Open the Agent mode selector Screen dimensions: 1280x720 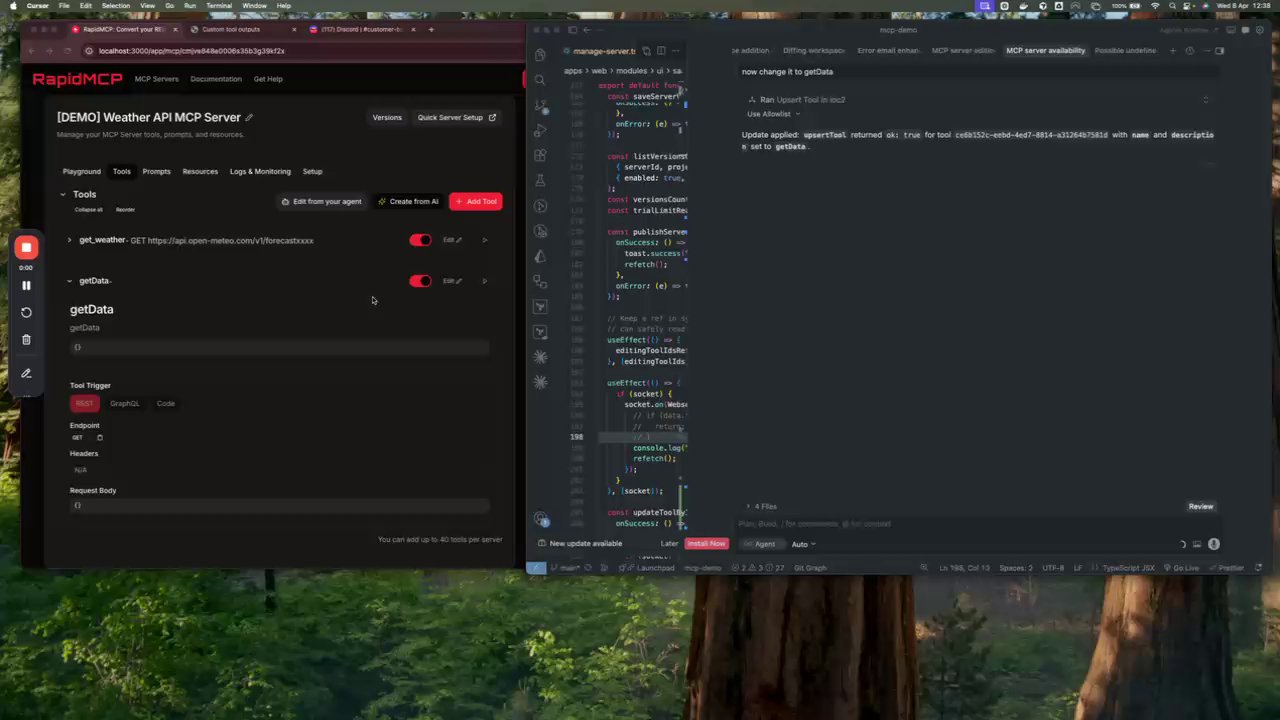click(761, 544)
